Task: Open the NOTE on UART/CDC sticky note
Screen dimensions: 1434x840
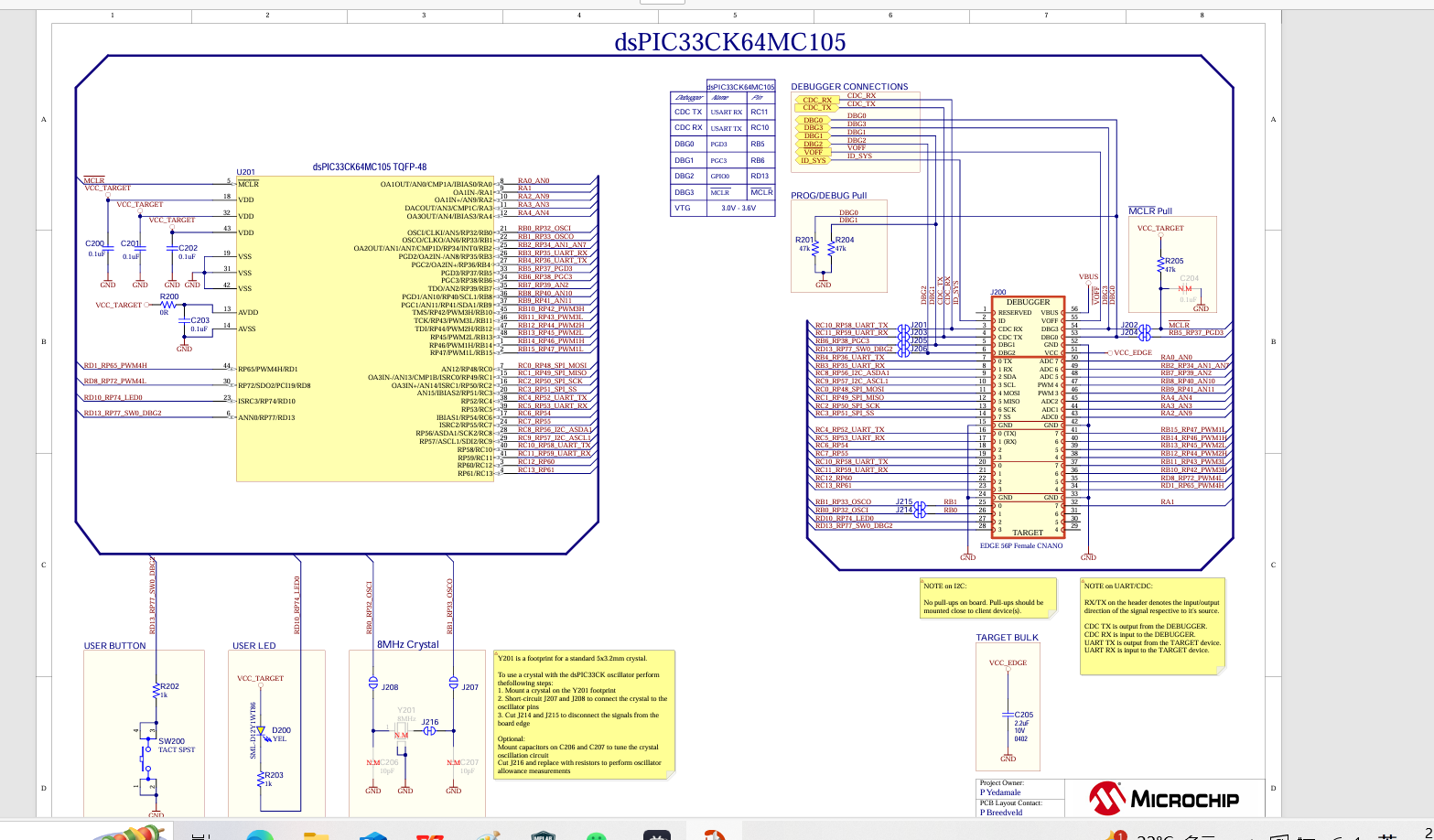Action: [x=1152, y=627]
